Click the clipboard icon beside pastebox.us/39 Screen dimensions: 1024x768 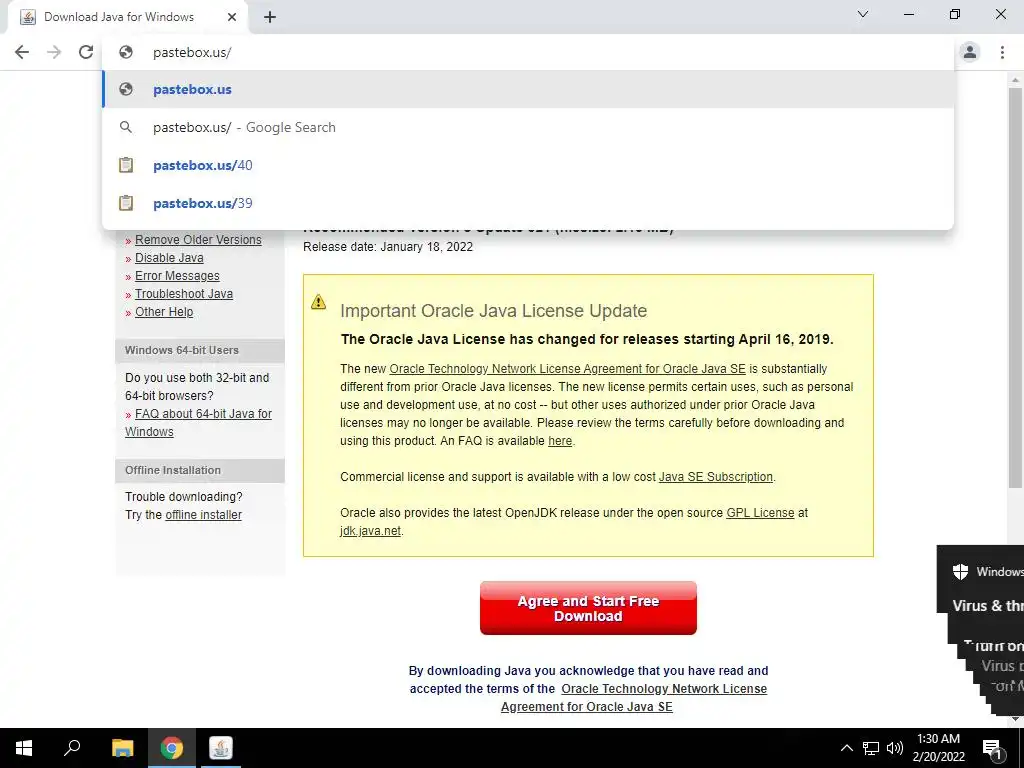coord(126,203)
